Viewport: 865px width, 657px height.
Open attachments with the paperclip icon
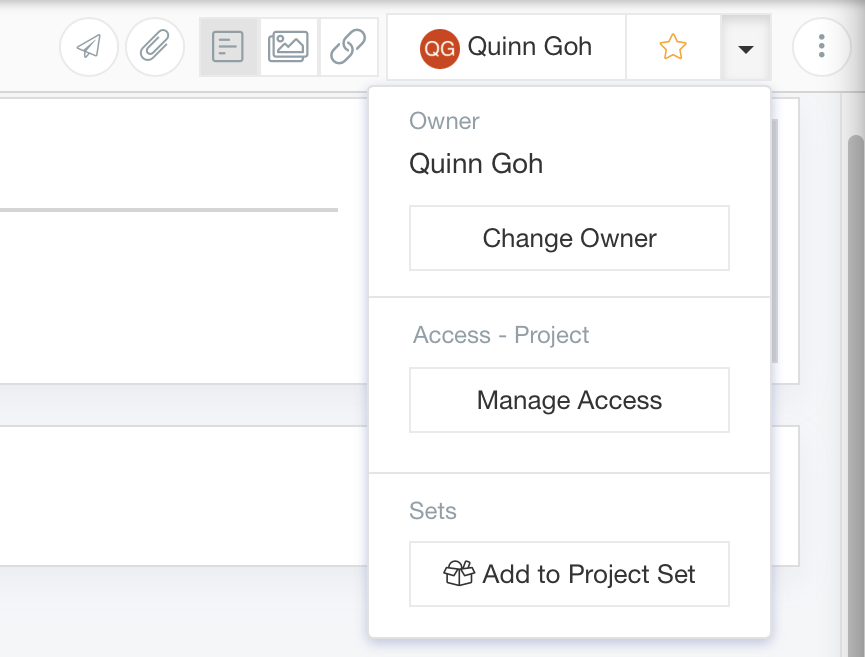(x=154, y=46)
